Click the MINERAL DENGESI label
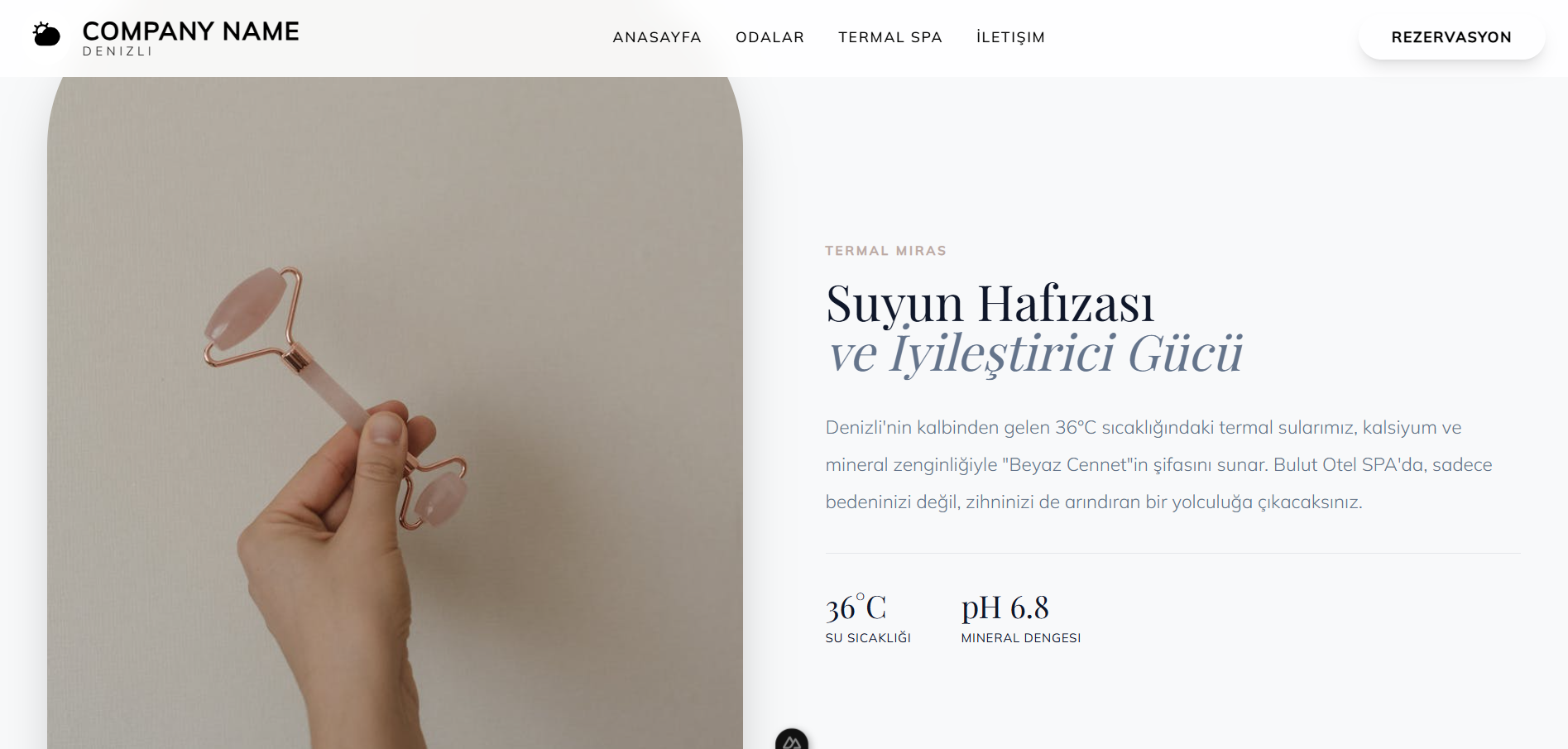This screenshot has height=749, width=1568. pos(1021,638)
